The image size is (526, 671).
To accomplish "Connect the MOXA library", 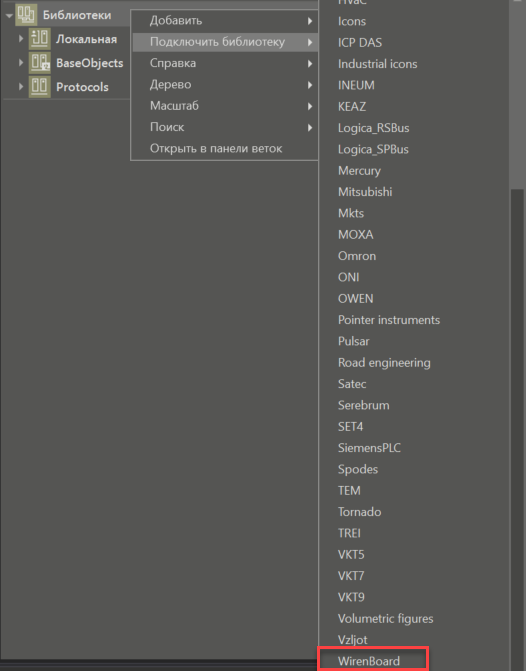I will coord(356,235).
